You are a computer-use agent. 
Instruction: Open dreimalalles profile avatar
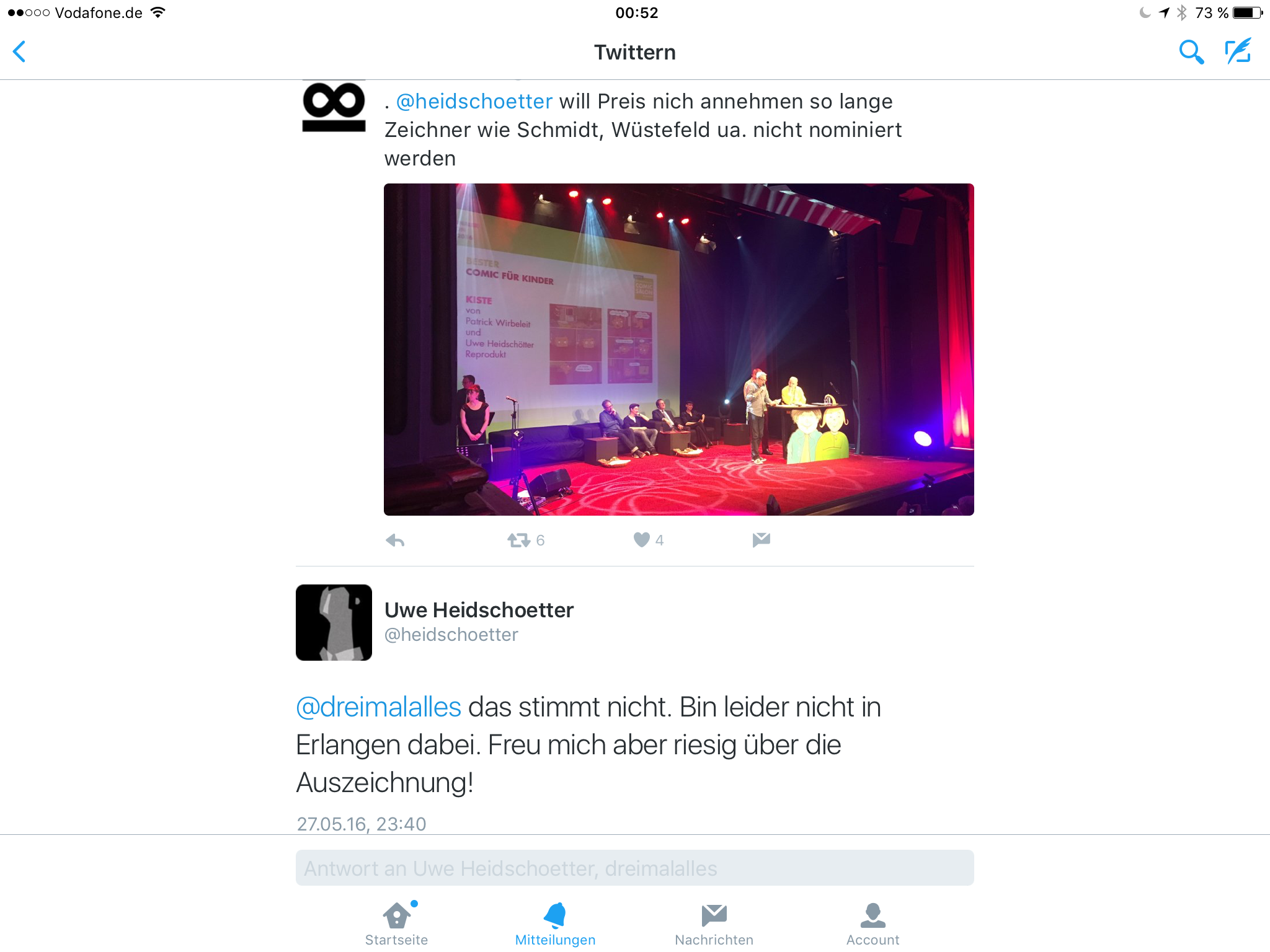click(x=334, y=106)
